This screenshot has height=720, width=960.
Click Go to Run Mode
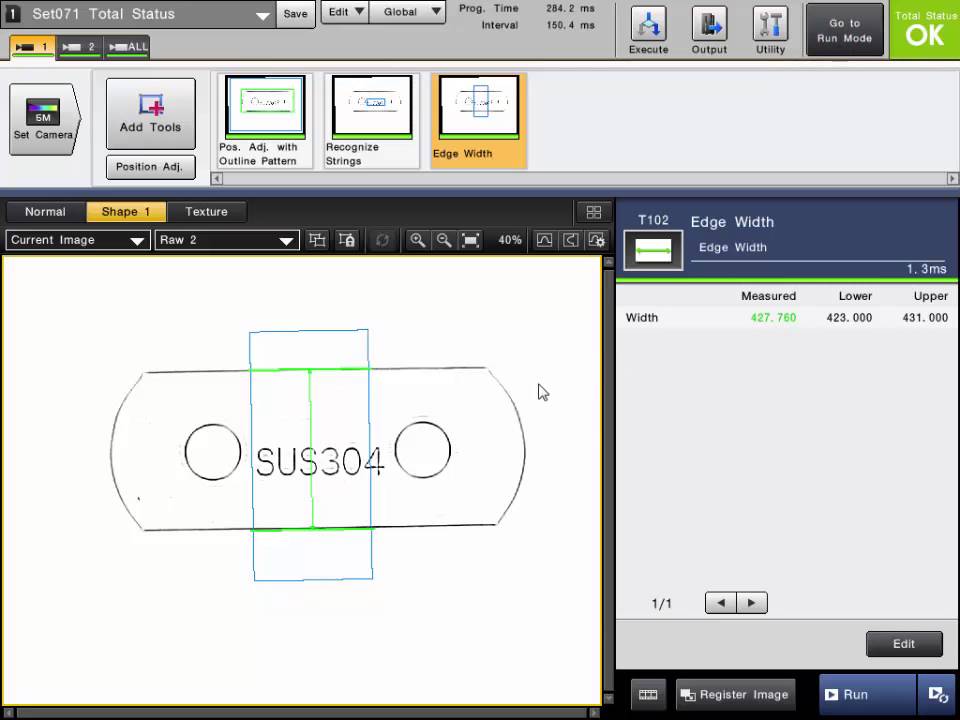[x=844, y=30]
